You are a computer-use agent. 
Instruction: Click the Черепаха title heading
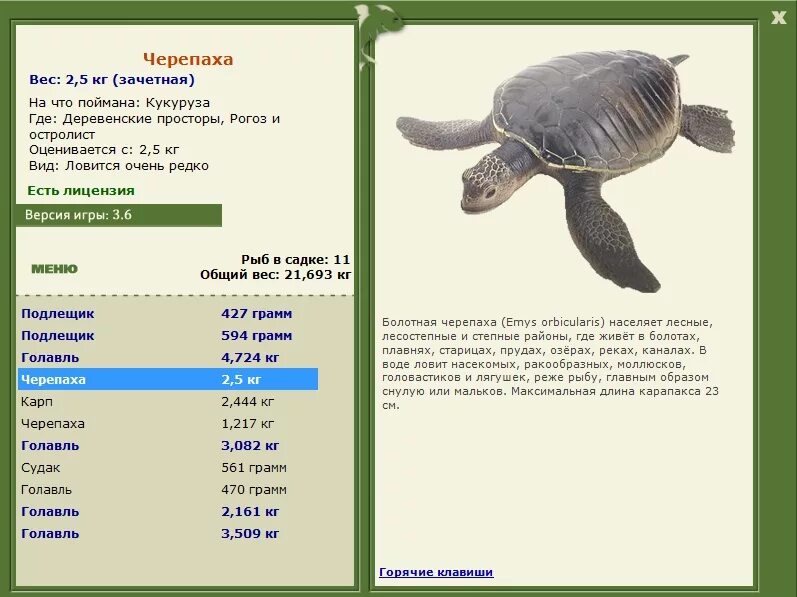[188, 59]
